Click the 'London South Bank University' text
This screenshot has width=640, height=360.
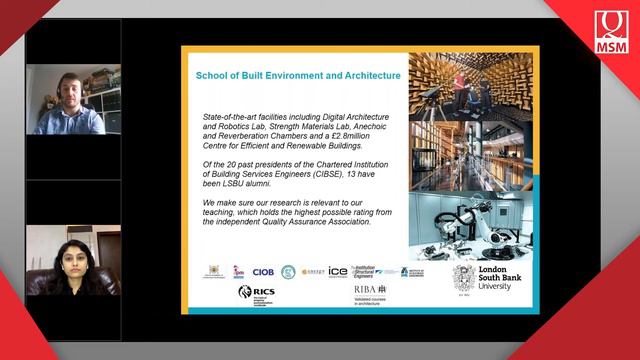coord(500,278)
